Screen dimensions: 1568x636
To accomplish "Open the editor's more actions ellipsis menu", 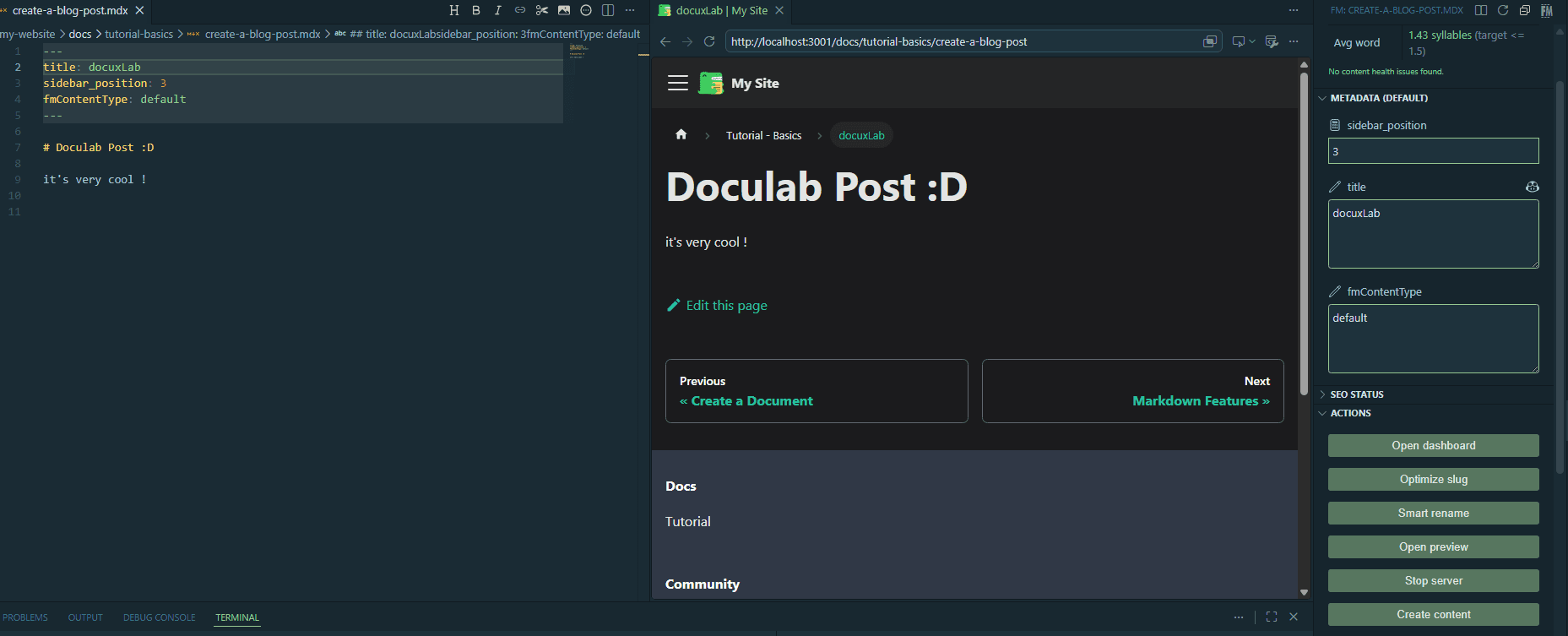I will 630,10.
